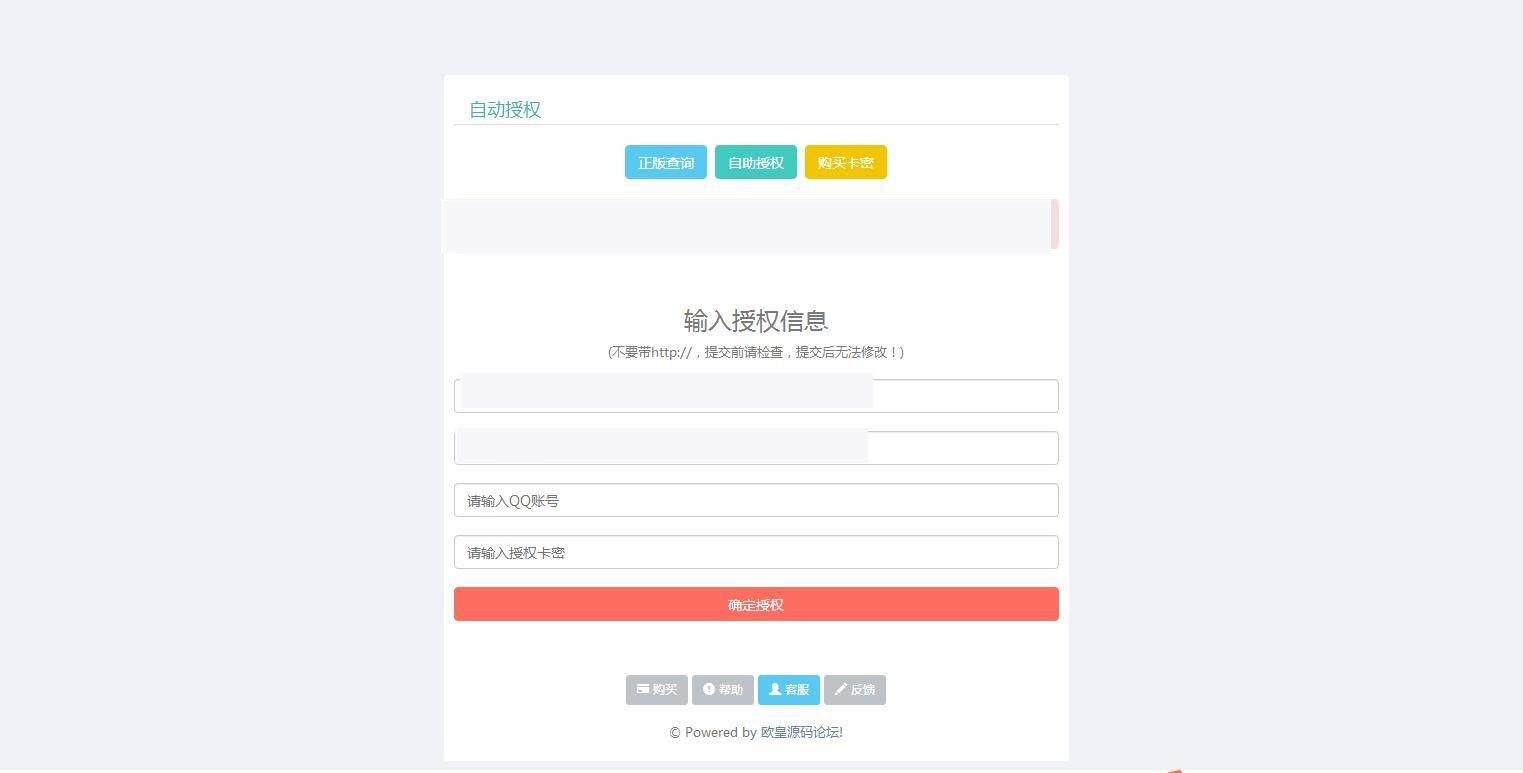Contact support with the 客服 button

pos(789,689)
